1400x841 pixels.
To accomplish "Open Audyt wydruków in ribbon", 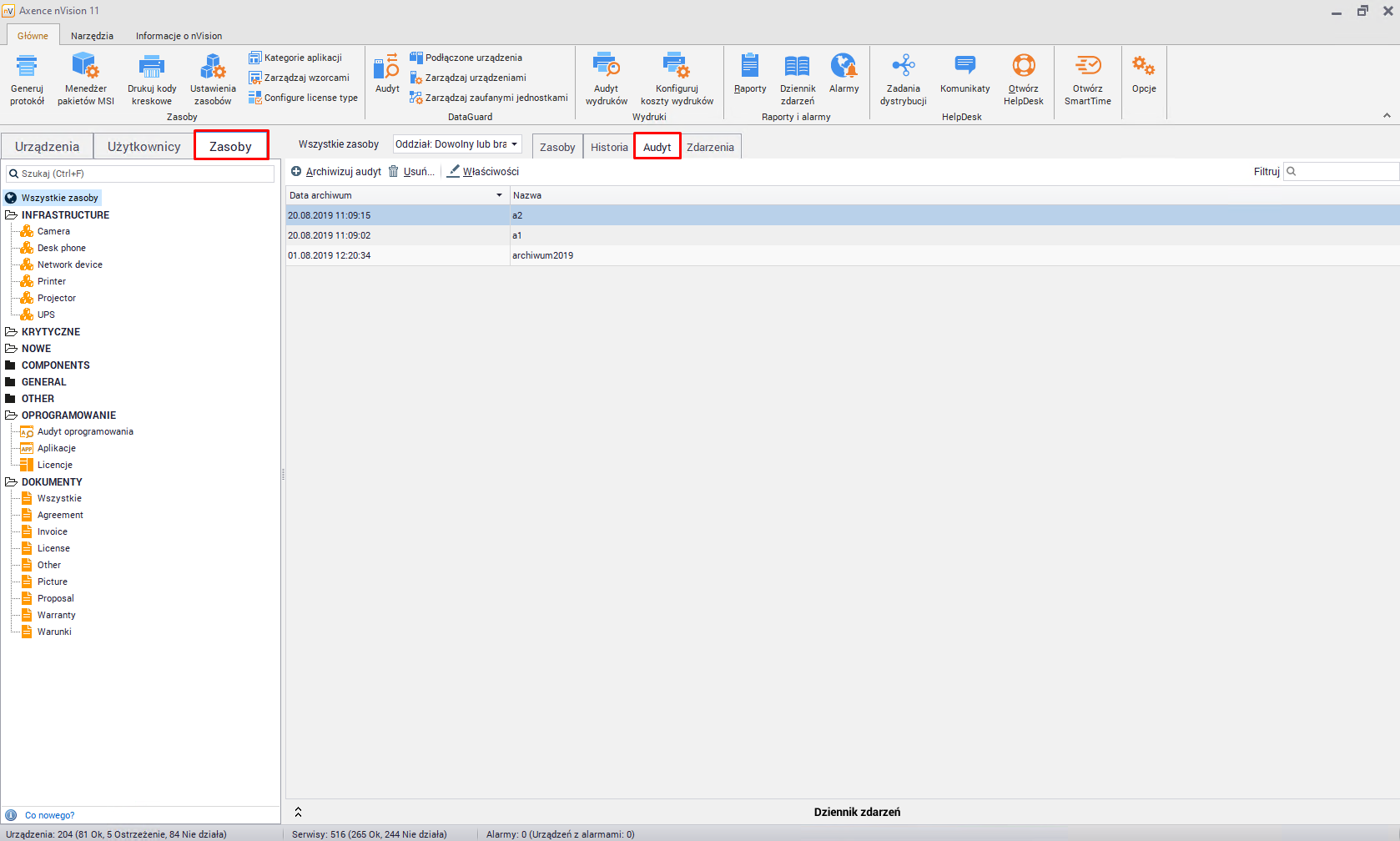I will pos(606,67).
